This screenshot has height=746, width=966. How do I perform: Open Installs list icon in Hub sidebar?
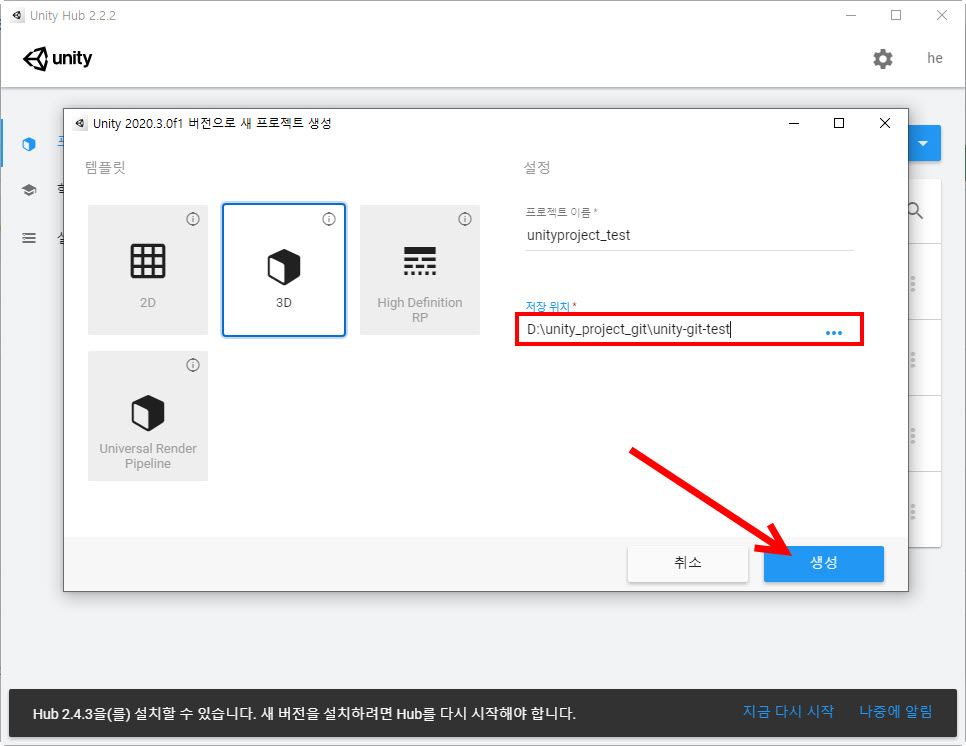(x=29, y=238)
